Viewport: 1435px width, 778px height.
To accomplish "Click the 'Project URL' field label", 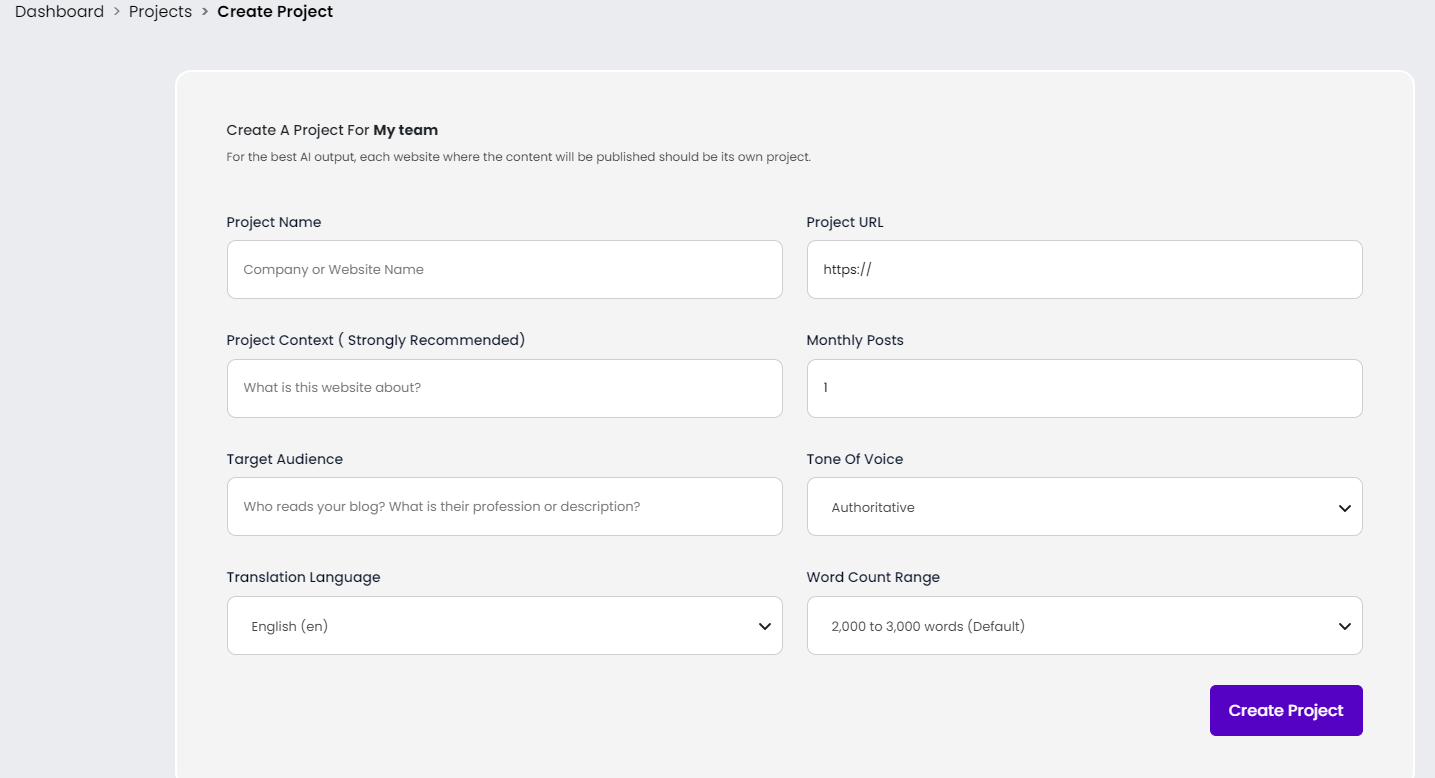I will click(x=845, y=222).
